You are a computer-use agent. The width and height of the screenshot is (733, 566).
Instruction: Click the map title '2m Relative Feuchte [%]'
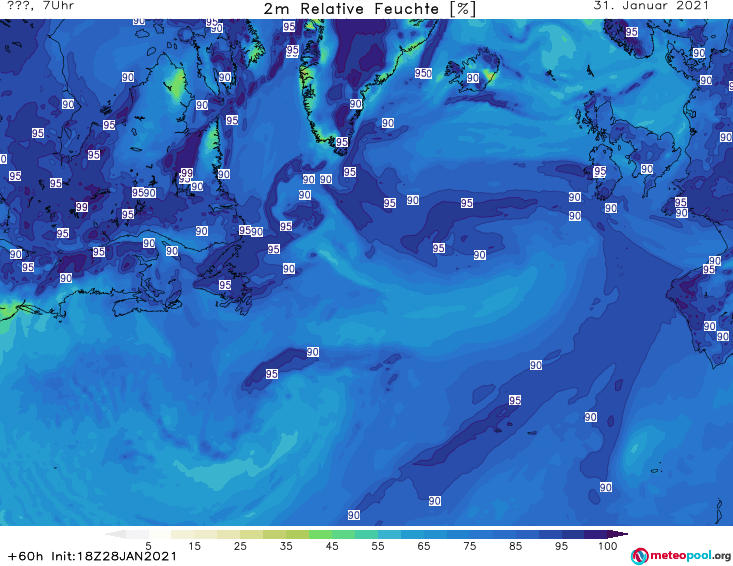(x=369, y=9)
